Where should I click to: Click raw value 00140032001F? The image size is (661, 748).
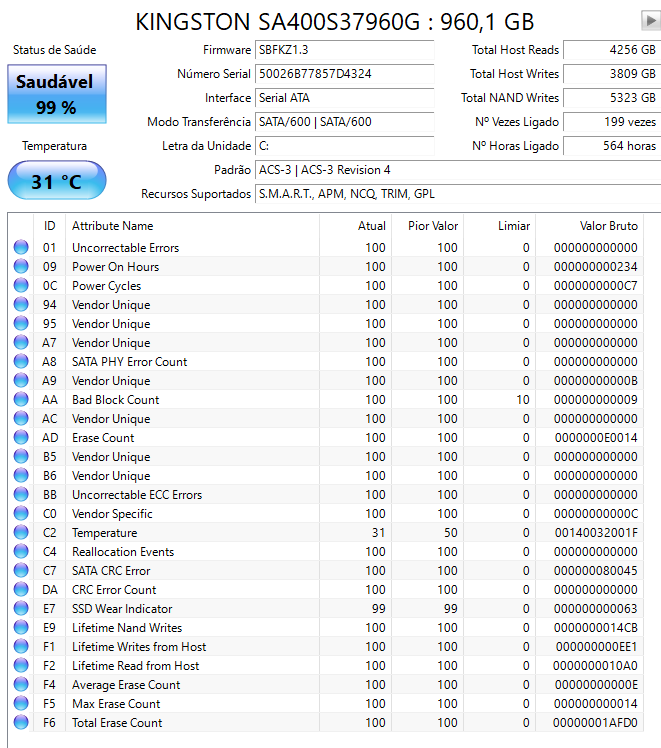pyautogui.click(x=596, y=533)
